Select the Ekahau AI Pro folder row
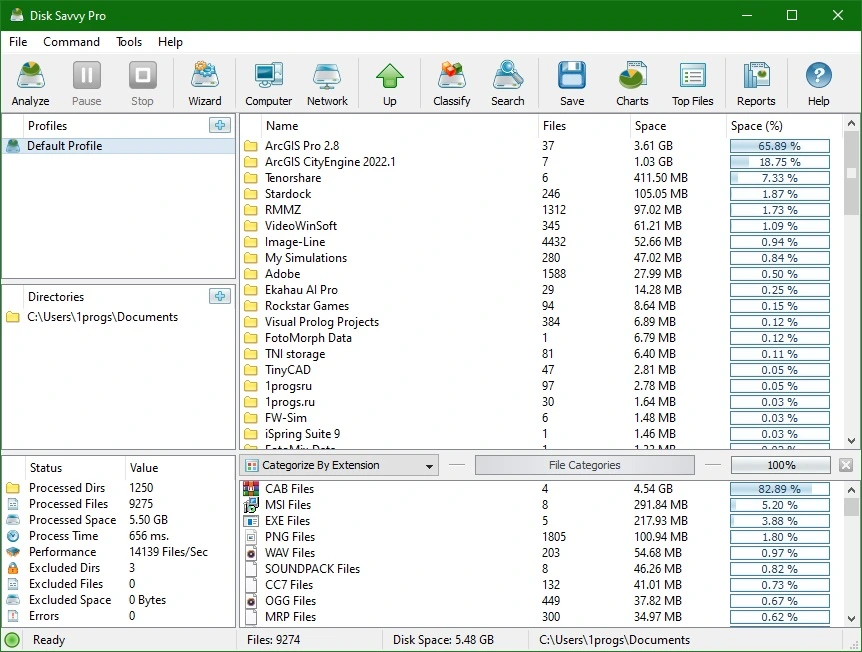Image resolution: width=862 pixels, height=652 pixels. [x=540, y=290]
